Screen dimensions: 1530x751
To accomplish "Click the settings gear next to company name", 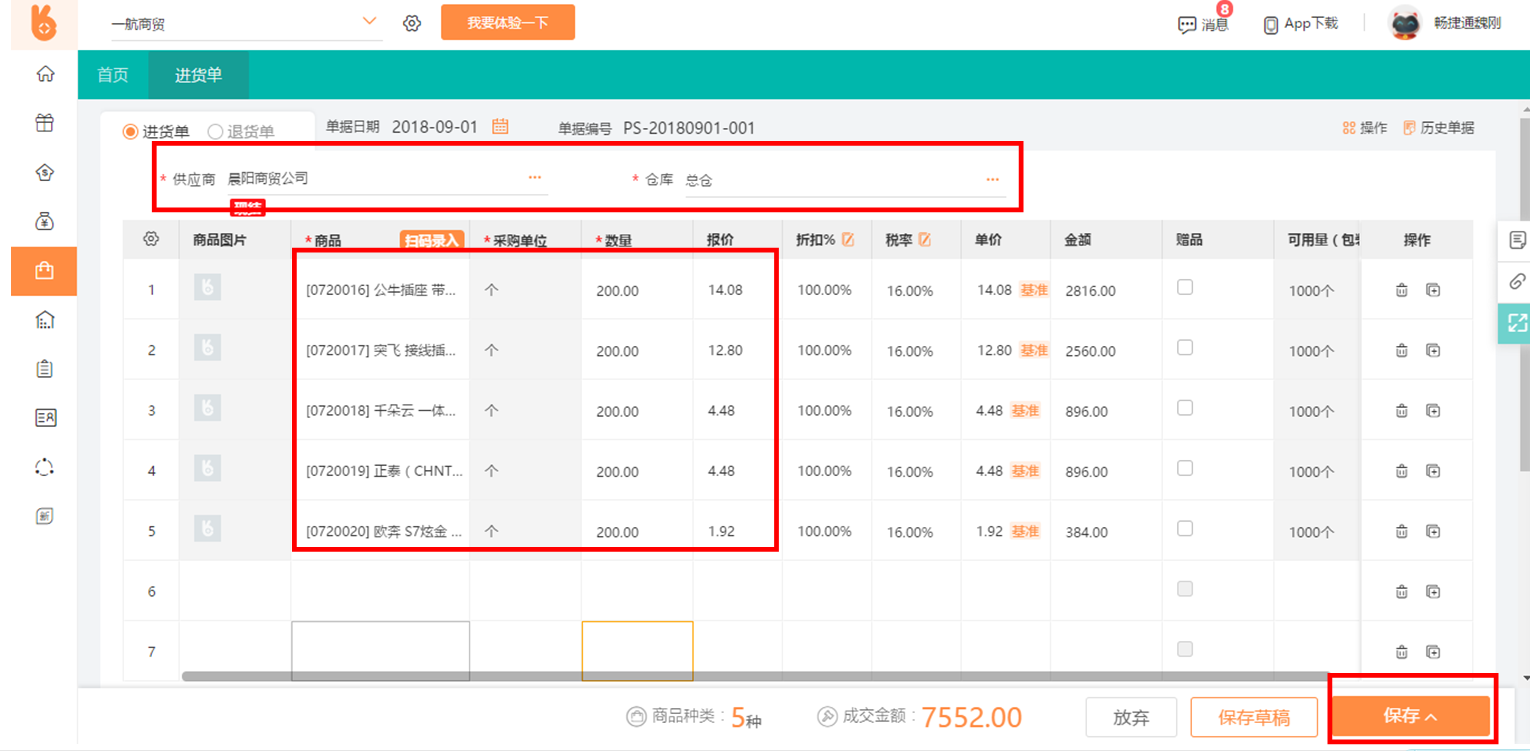I will 412,23.
